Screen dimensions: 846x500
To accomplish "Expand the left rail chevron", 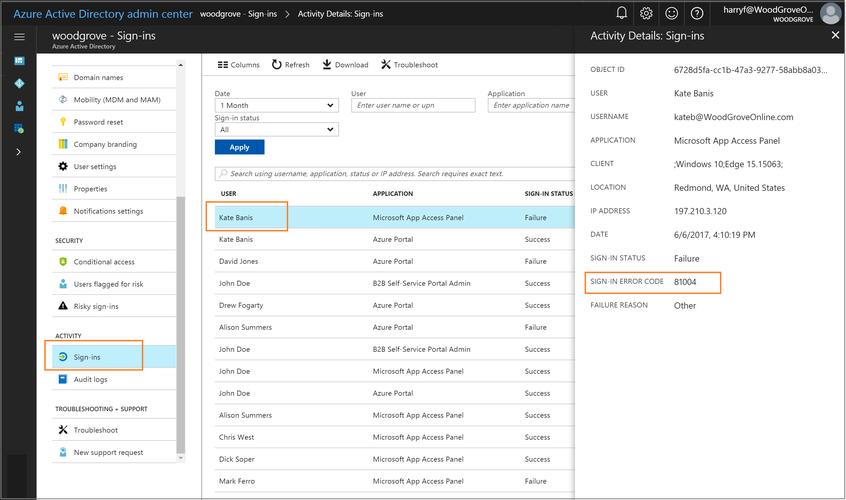I will pos(19,152).
